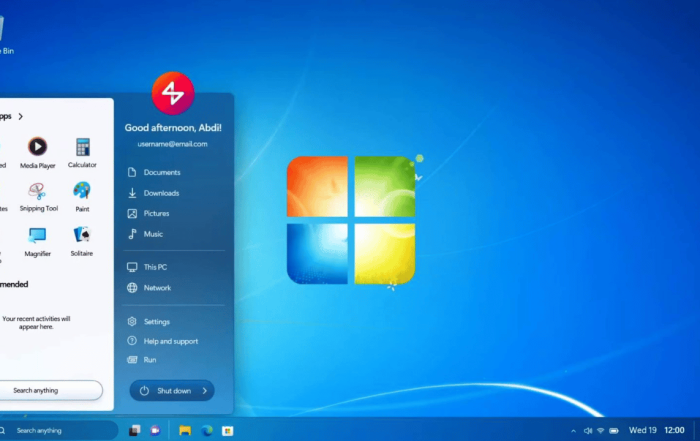Expand the Shut down options arrow

point(205,391)
